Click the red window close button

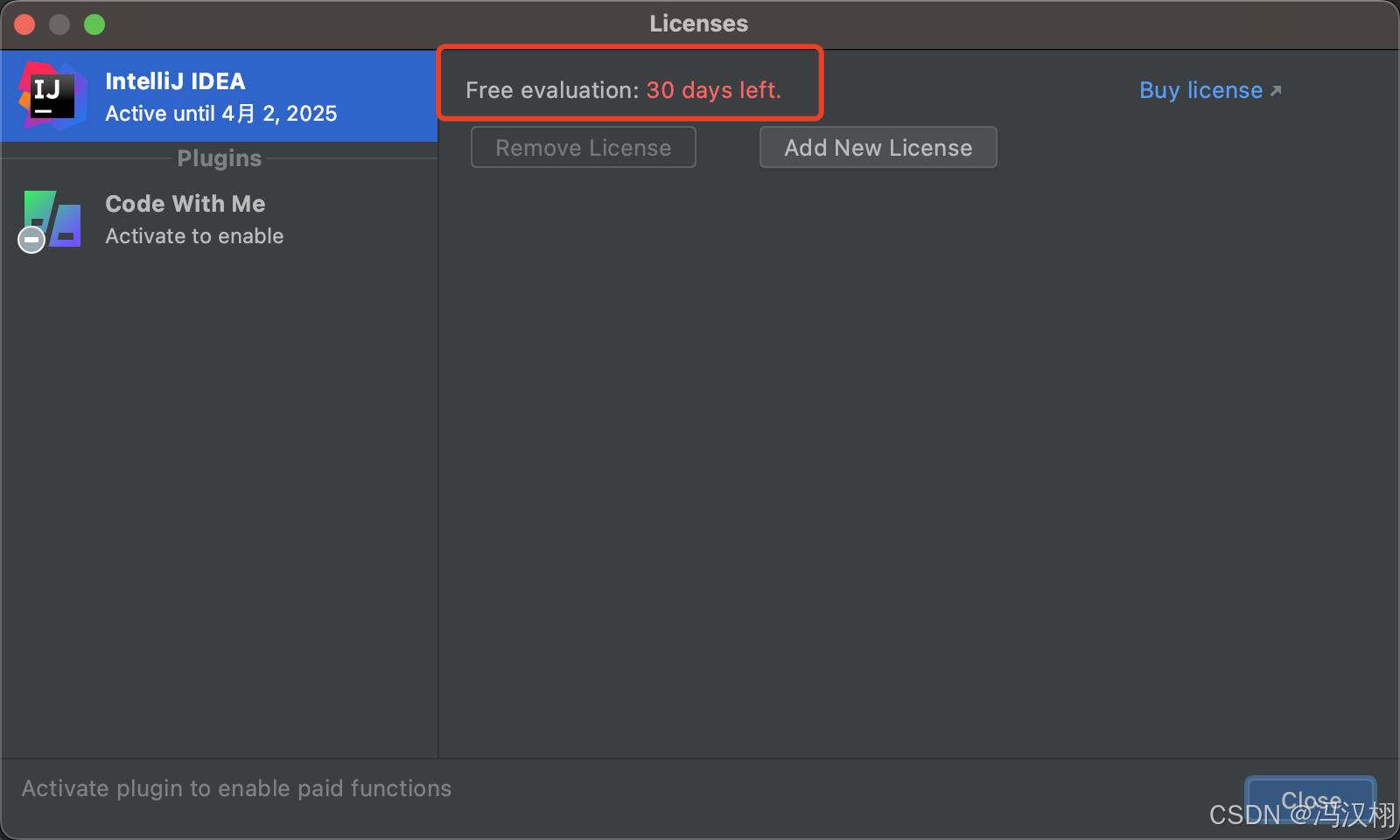point(24,24)
